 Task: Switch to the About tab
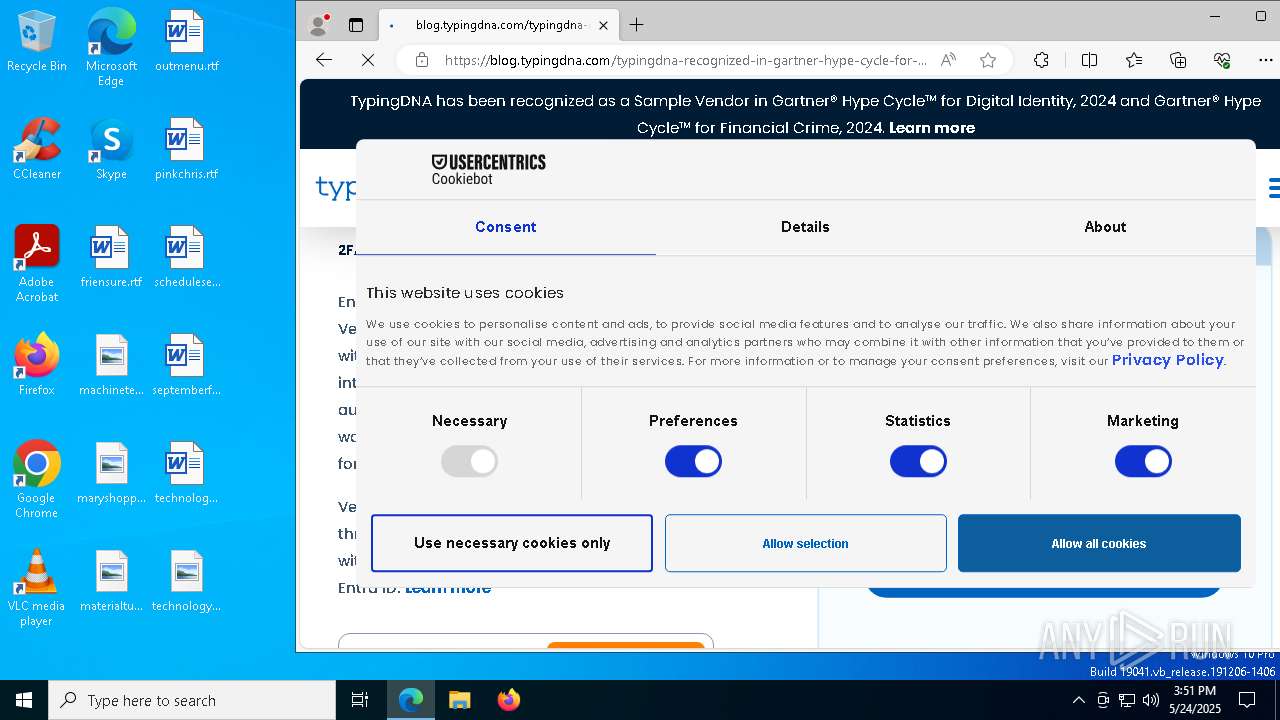tap(1105, 227)
